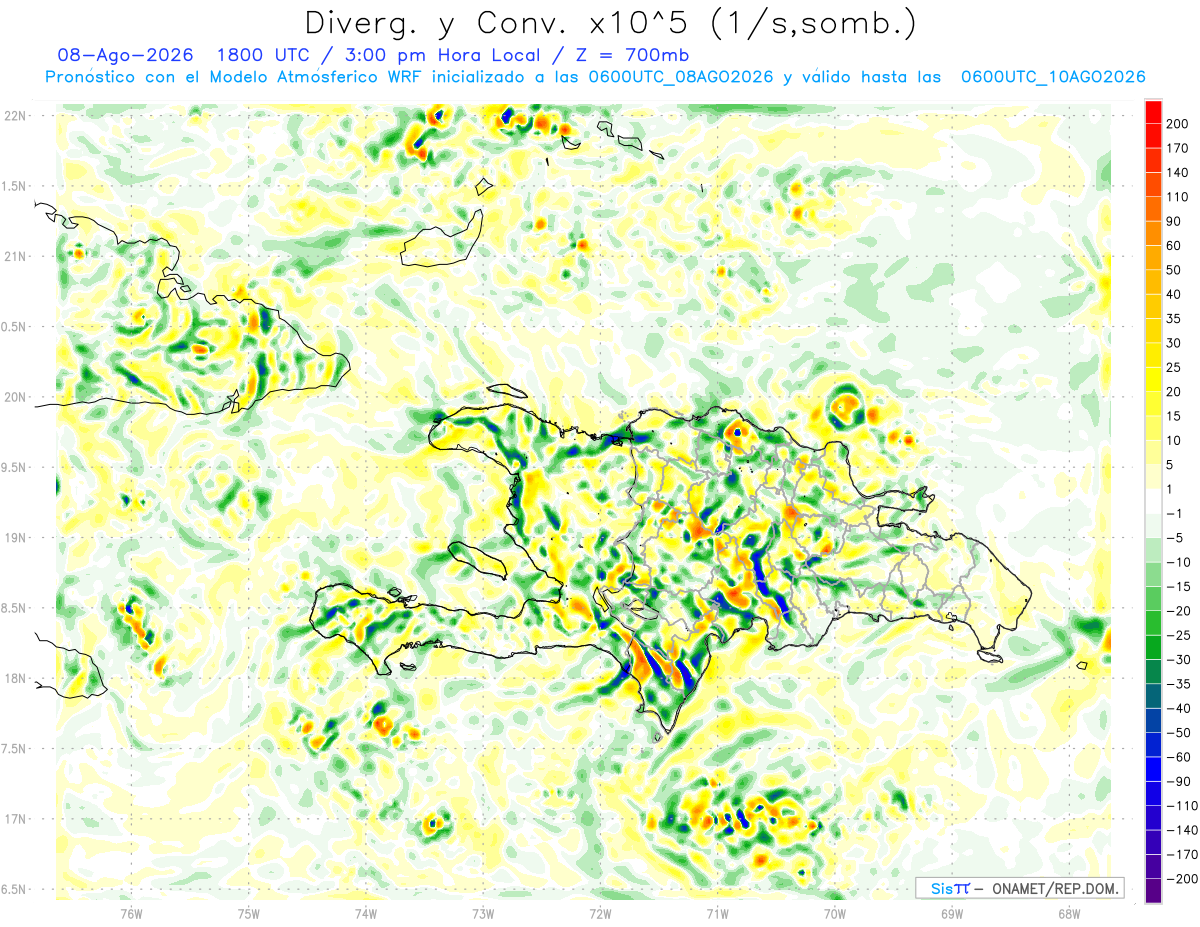Click the '-40' colorbar label
Viewport: 1200px width, 927px height.
(1180, 709)
